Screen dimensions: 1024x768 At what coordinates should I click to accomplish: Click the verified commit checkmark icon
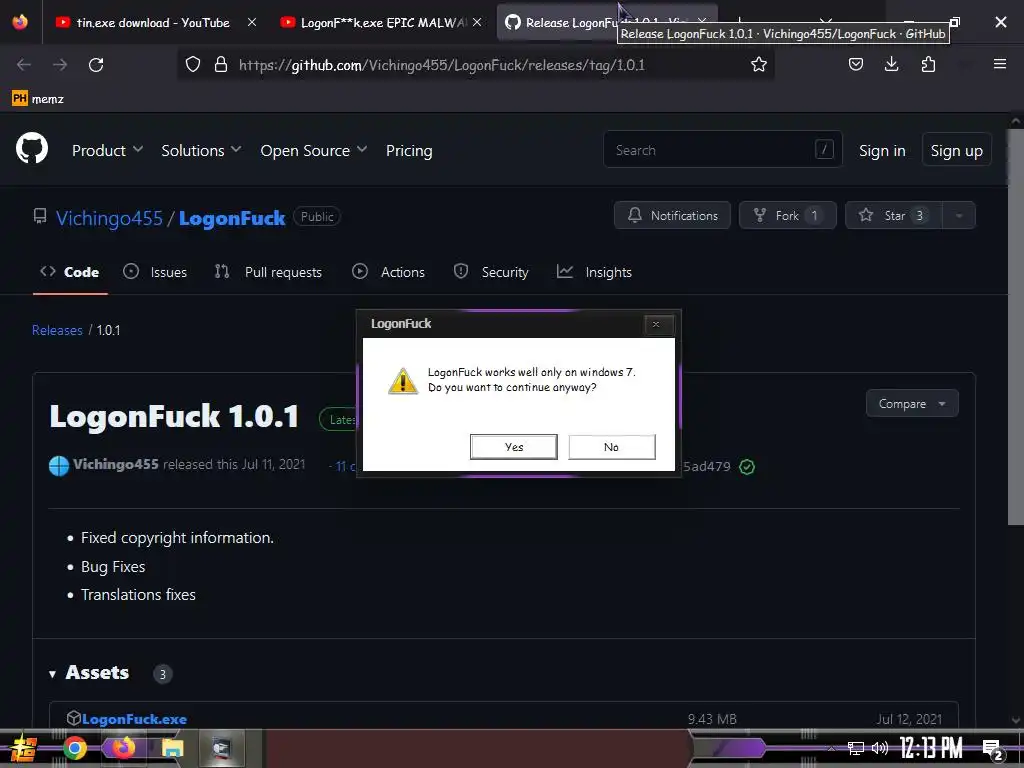(746, 466)
